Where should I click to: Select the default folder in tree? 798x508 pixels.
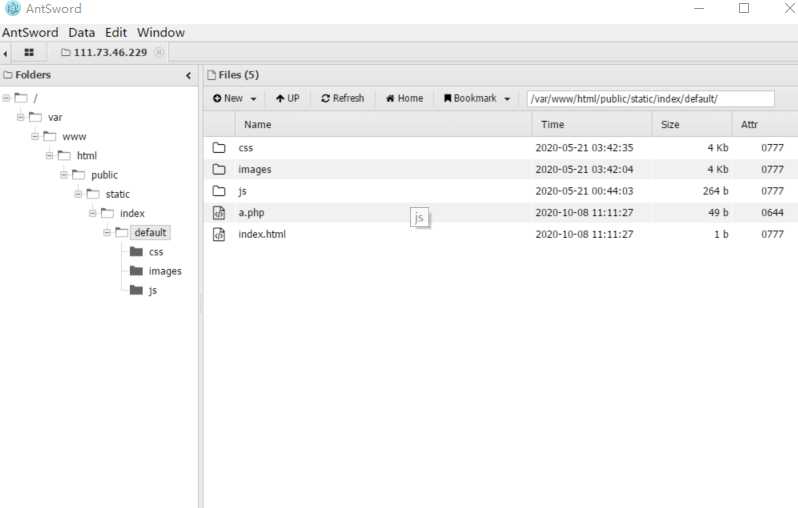tap(150, 233)
